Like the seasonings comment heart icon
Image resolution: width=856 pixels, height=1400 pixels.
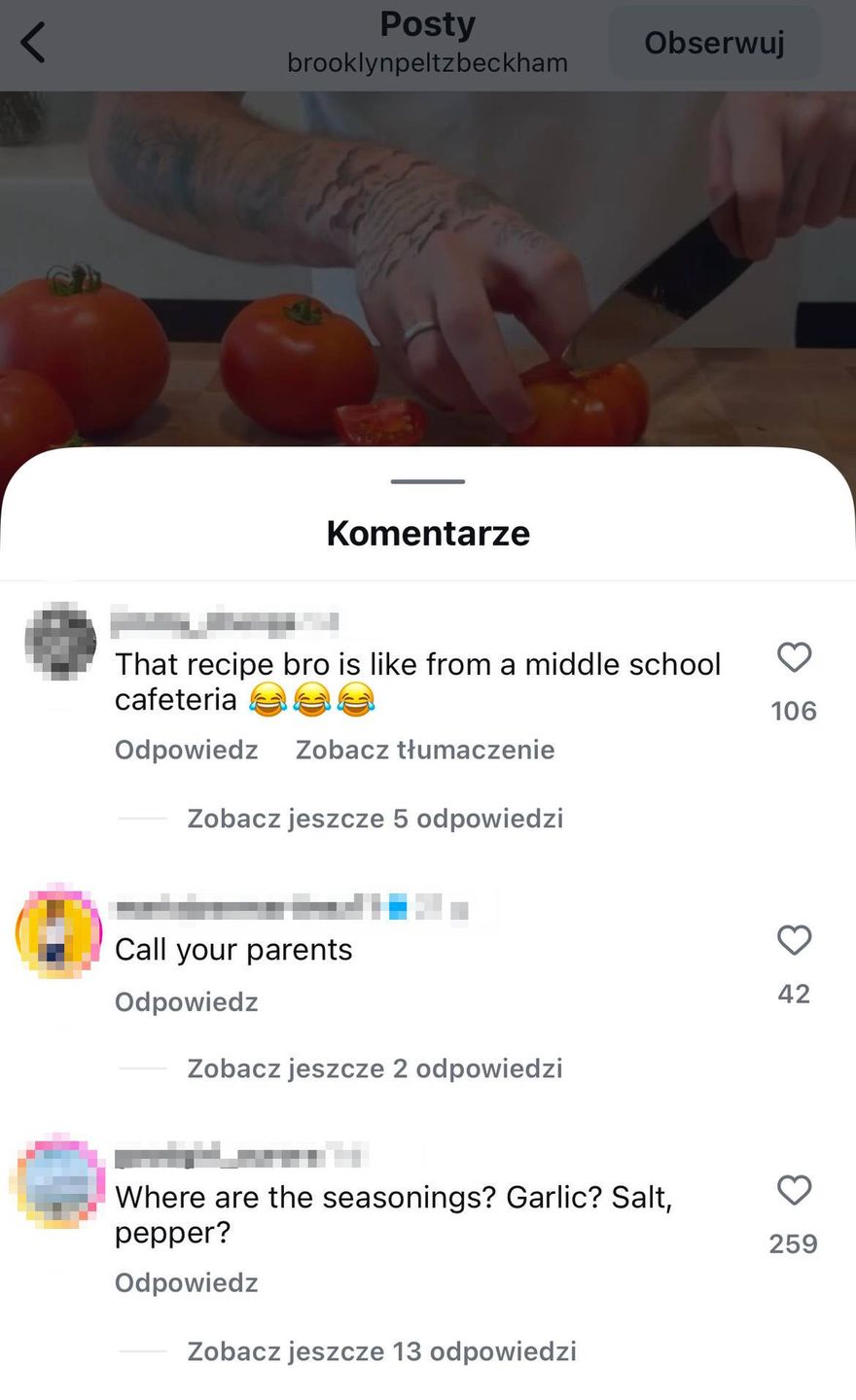tap(794, 1190)
